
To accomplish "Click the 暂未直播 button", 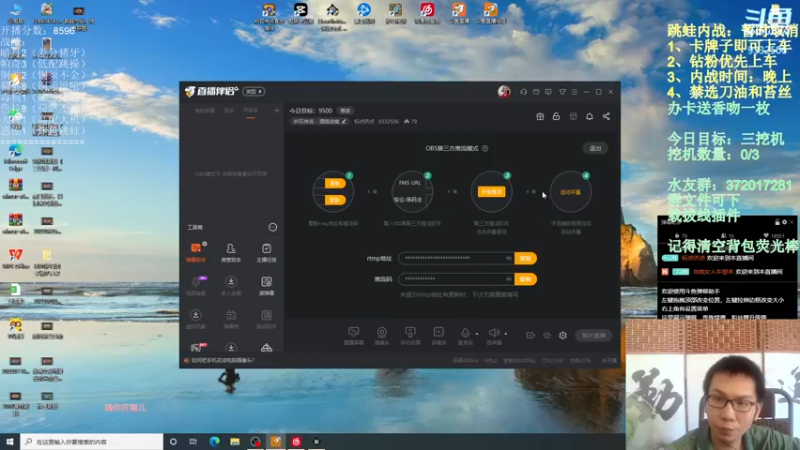I will [593, 335].
